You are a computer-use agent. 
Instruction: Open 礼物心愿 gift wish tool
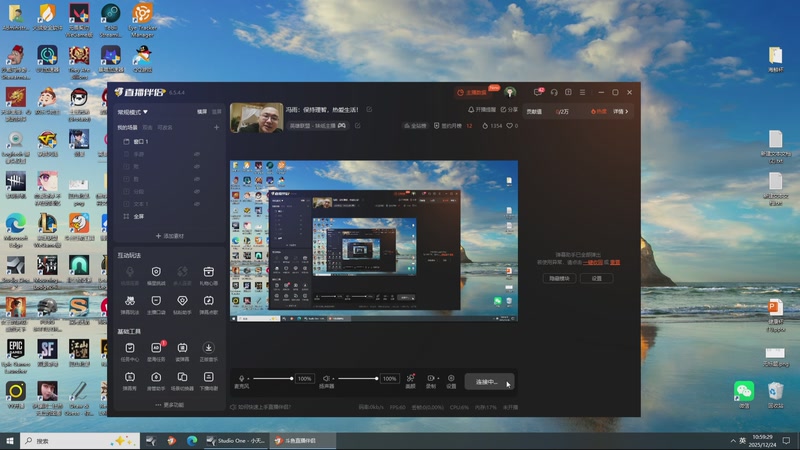(208, 275)
